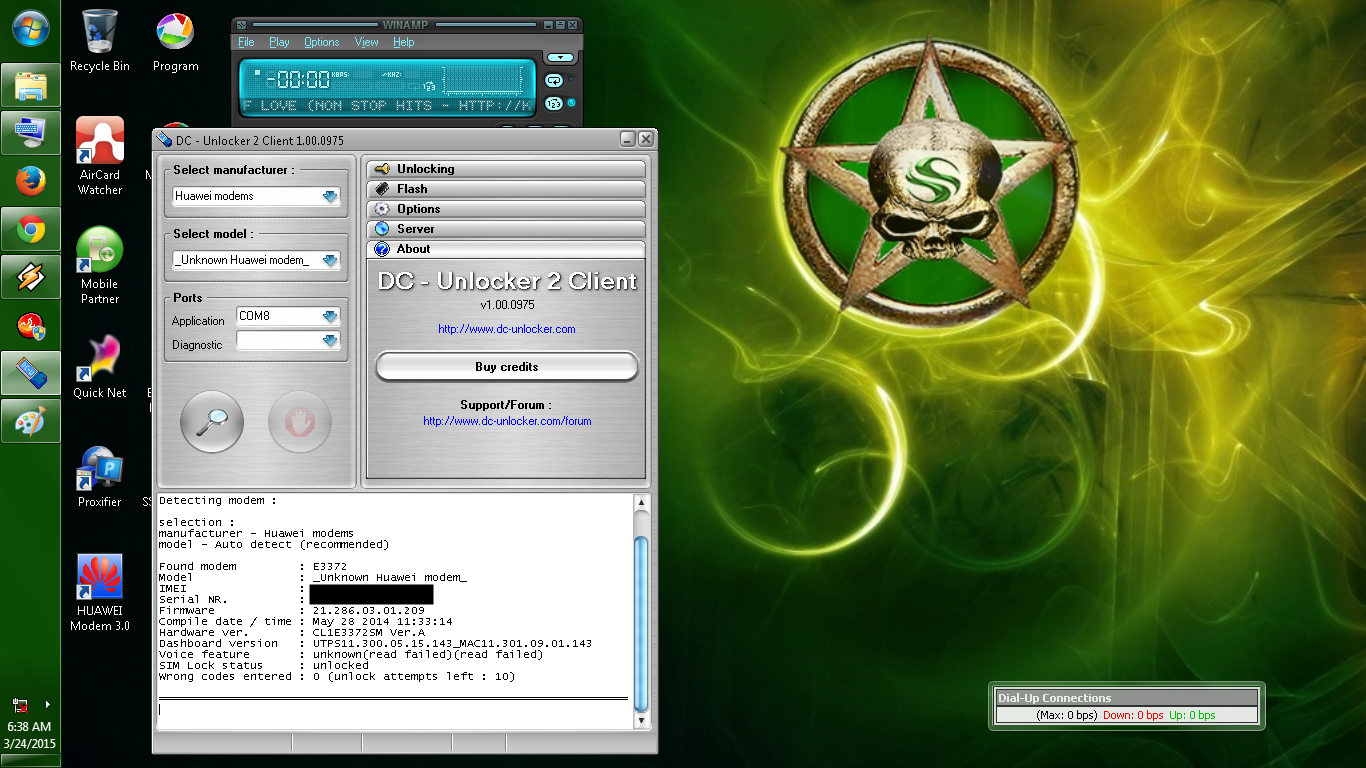Click the Winamp system menu icon in title bar
This screenshot has height=768, width=1366.
[241, 24]
